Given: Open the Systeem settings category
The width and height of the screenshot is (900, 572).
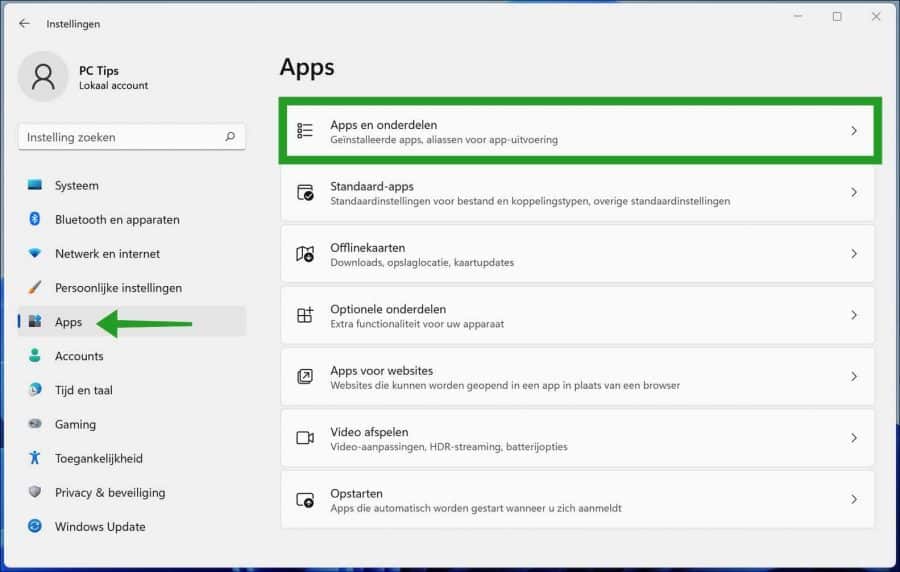Looking at the screenshot, I should tap(132, 185).
